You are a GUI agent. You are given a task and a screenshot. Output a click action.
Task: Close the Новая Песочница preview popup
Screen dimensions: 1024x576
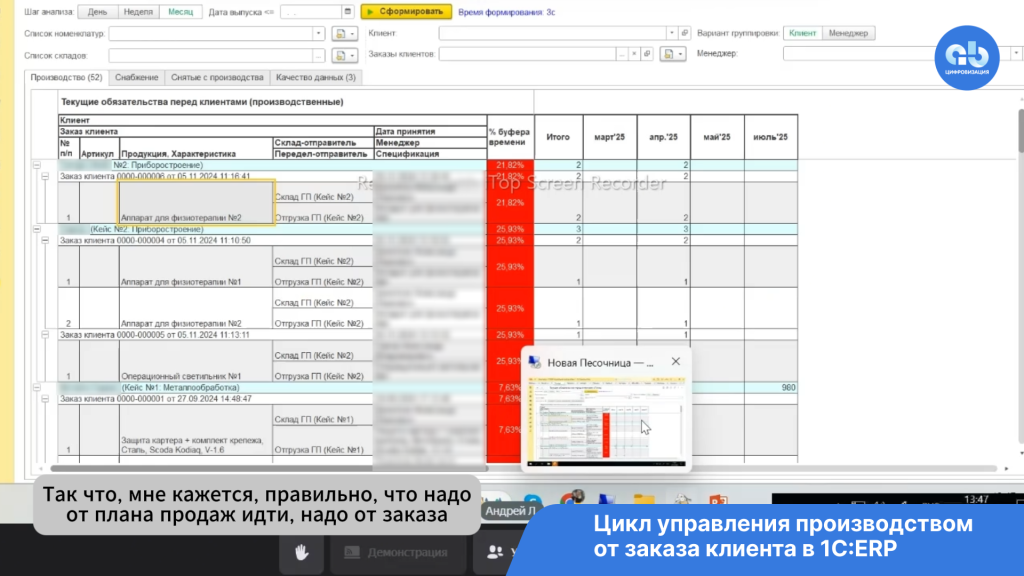[676, 361]
